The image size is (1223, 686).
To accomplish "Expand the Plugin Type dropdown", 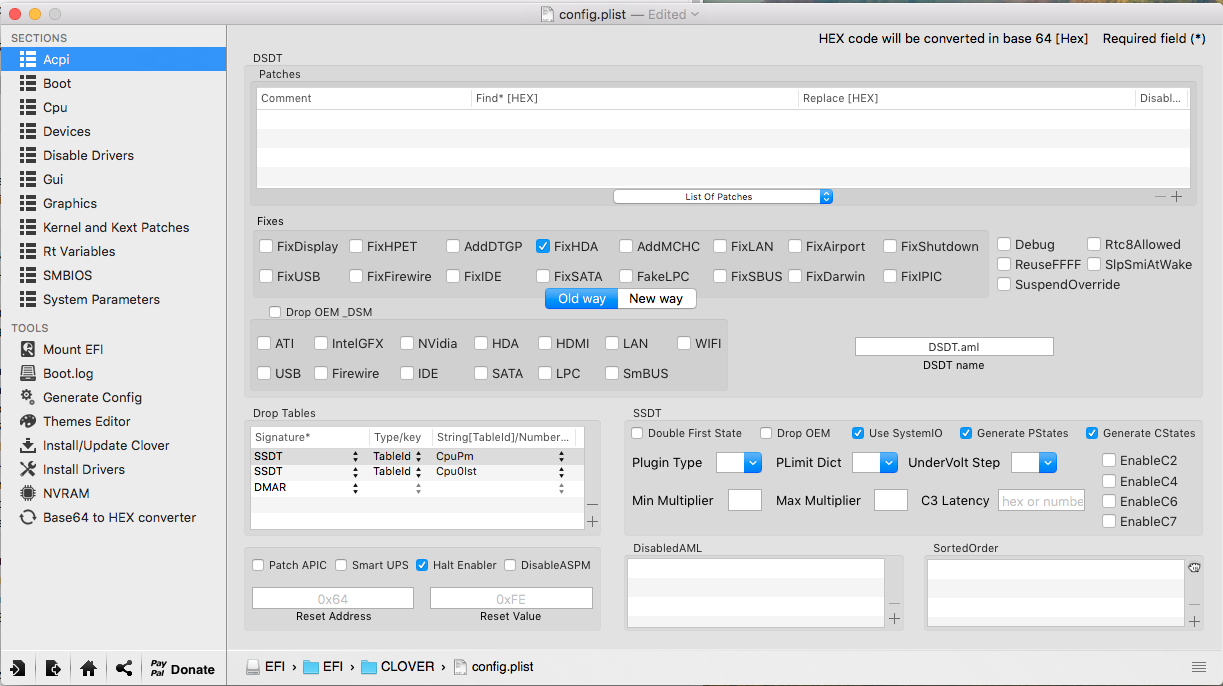I will [739, 463].
